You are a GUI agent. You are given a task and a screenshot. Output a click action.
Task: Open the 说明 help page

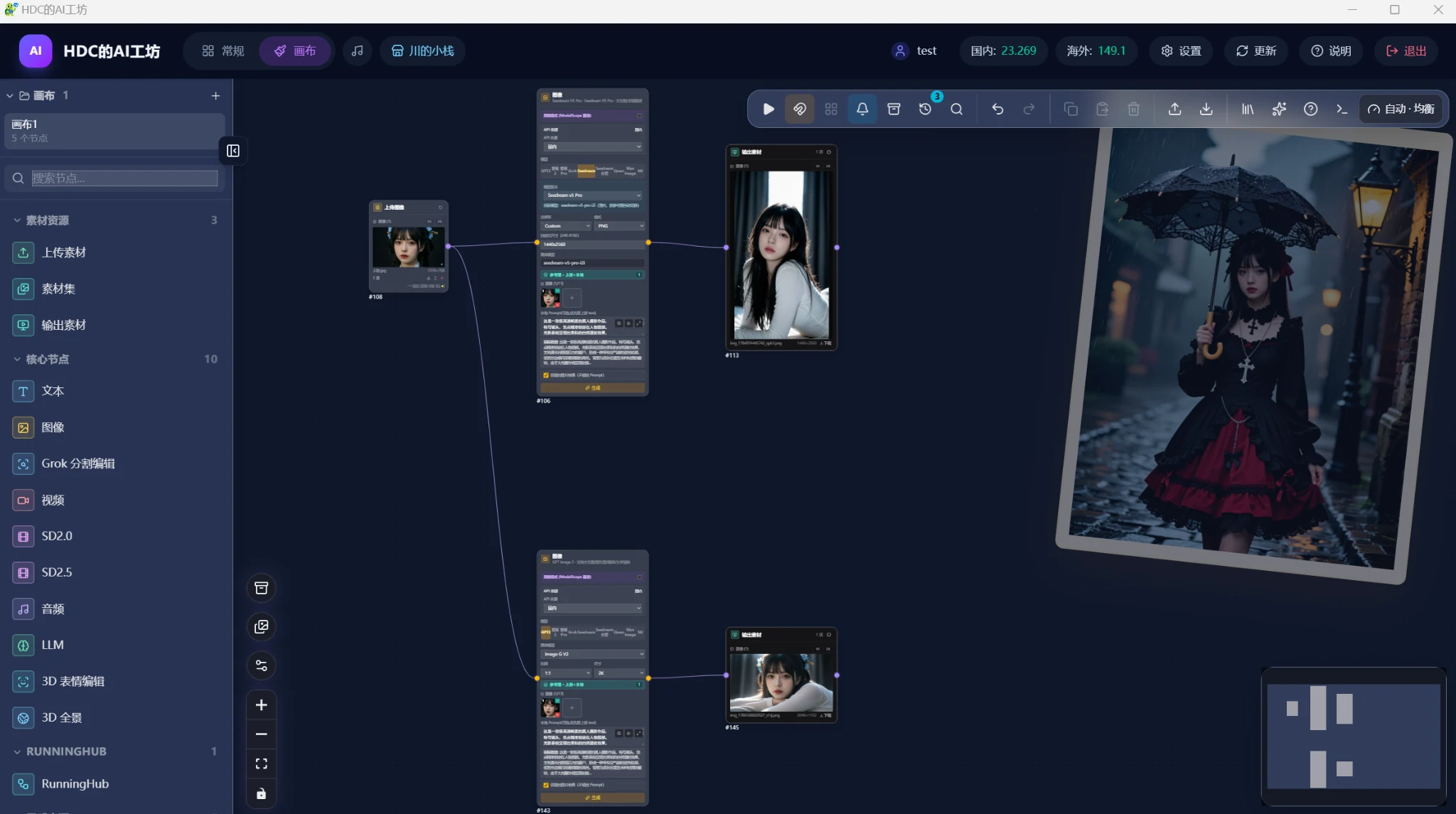(1331, 51)
